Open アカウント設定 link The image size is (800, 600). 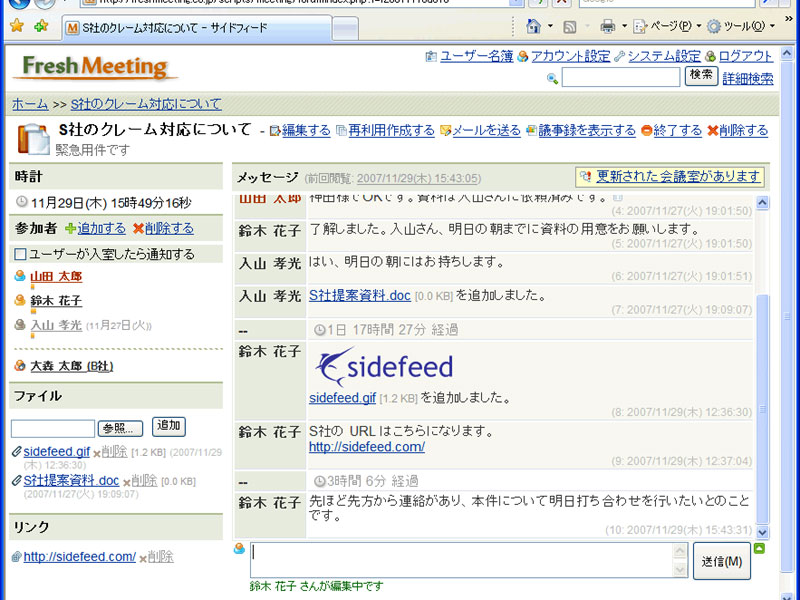click(570, 56)
